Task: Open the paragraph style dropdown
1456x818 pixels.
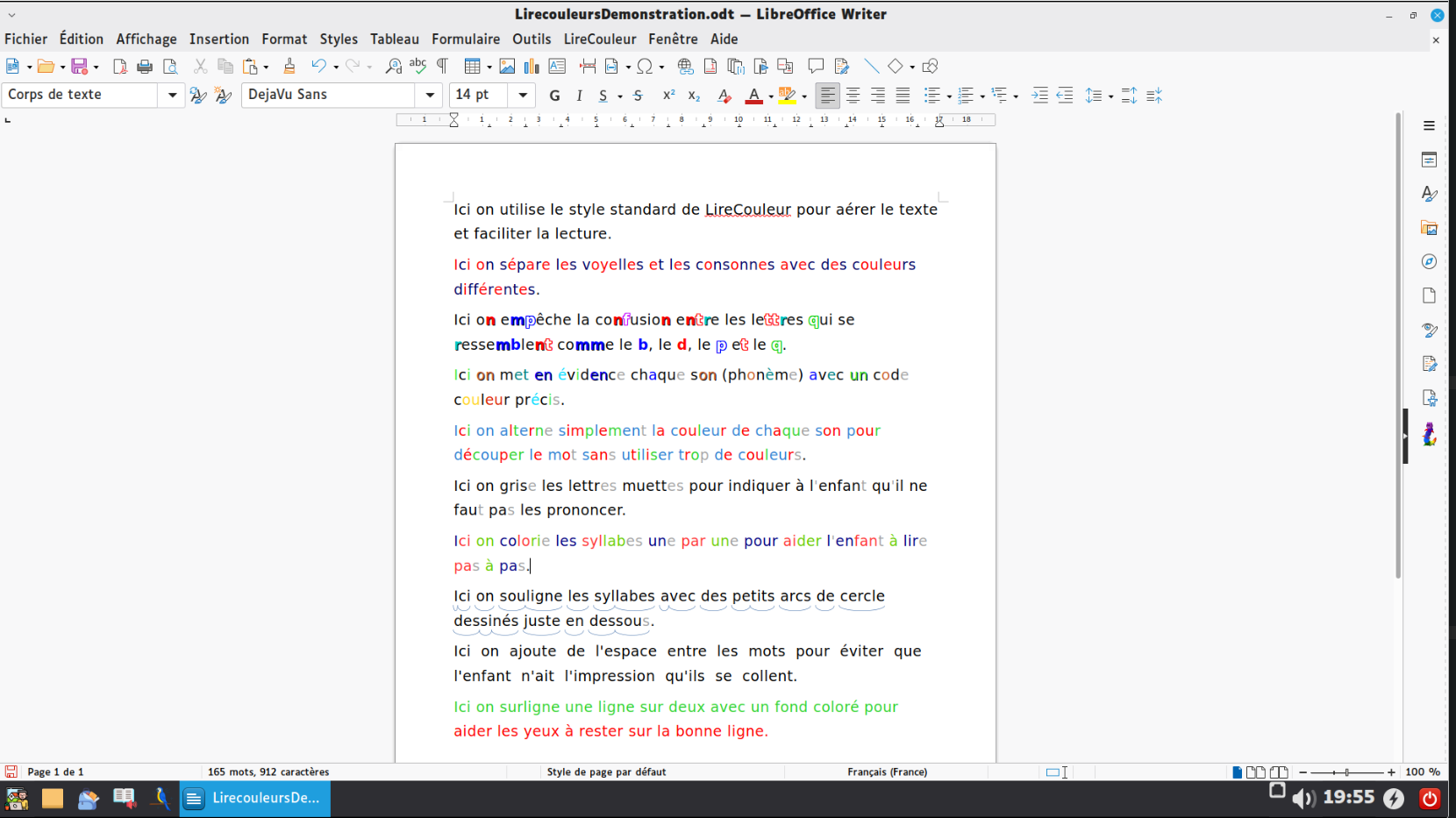Action: (172, 95)
